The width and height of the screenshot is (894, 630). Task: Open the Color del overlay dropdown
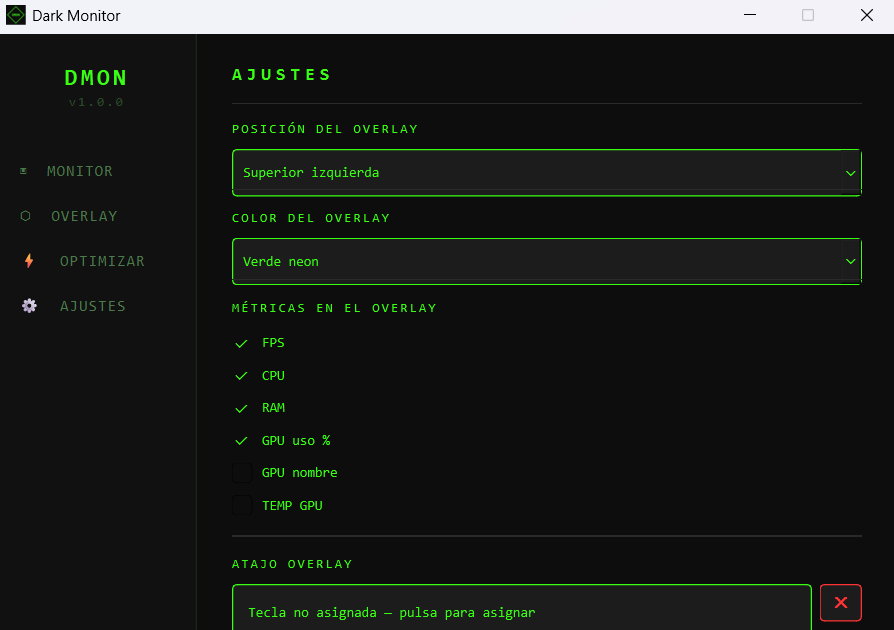(546, 262)
